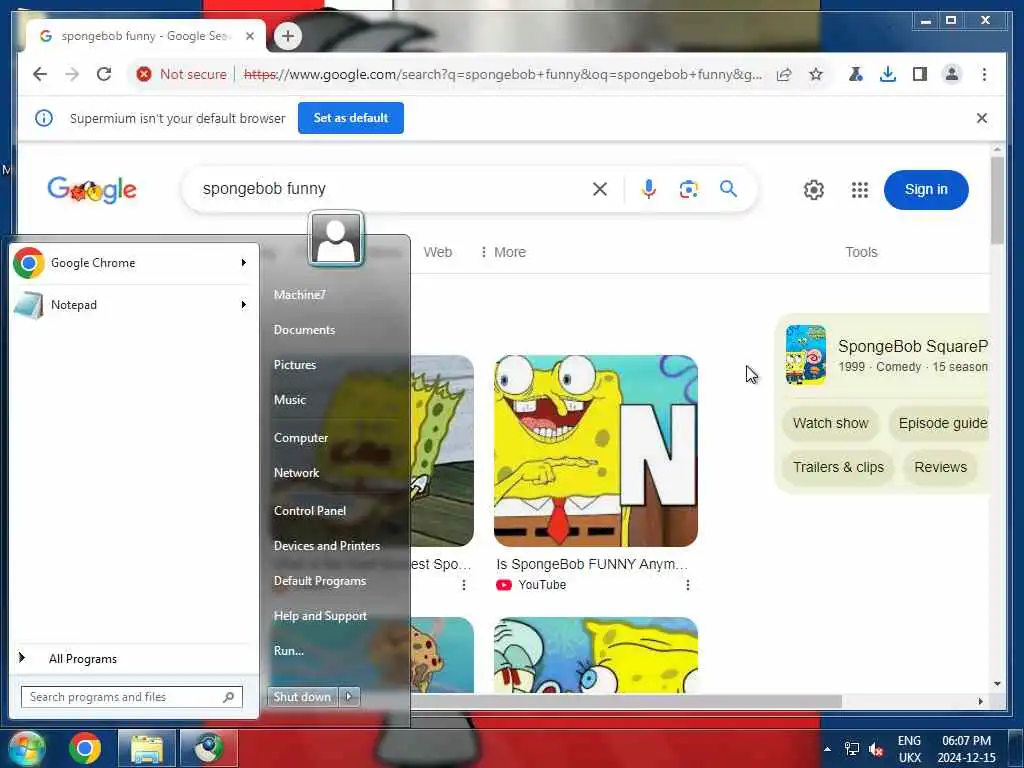Screen dimensions: 1024x768
Task: Open Music from the Start menu
Action: [290, 400]
